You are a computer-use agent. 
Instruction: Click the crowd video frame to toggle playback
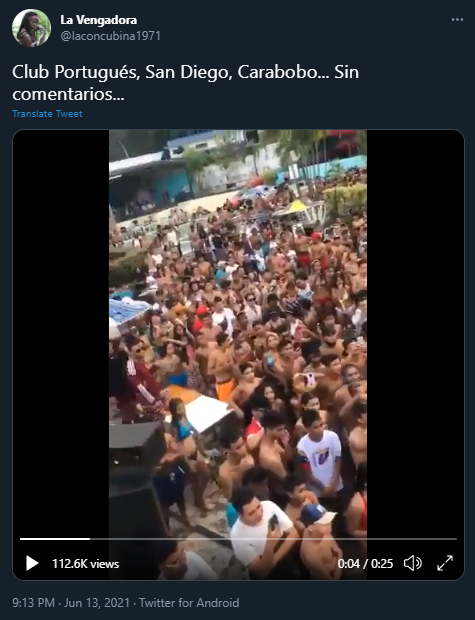[x=238, y=336]
